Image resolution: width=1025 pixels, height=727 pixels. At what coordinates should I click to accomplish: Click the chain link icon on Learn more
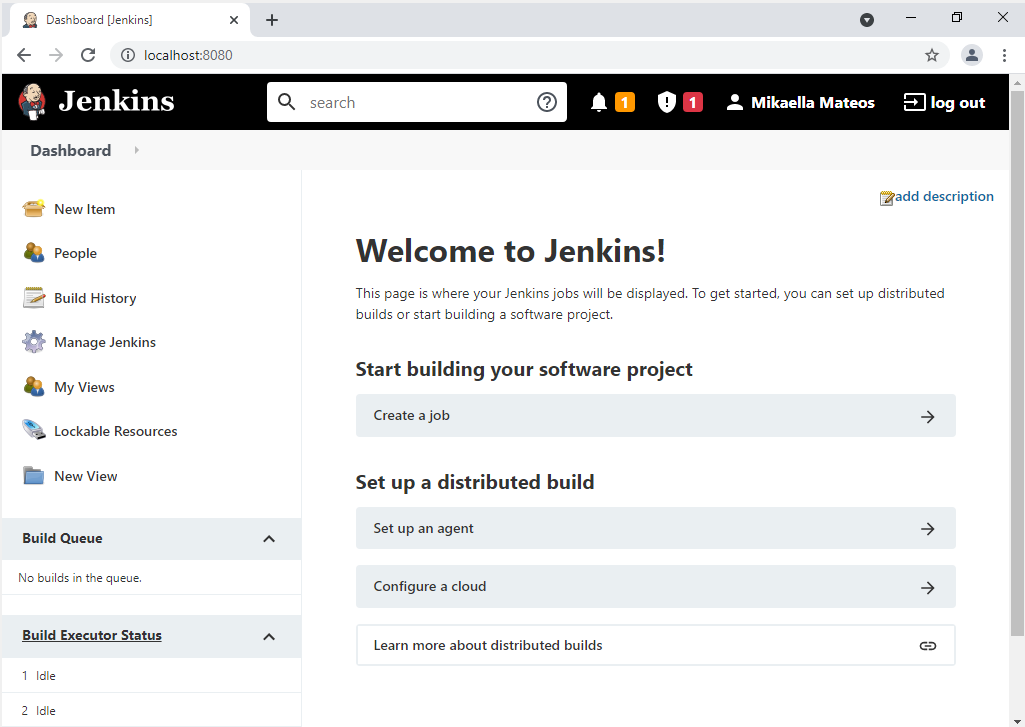927,646
